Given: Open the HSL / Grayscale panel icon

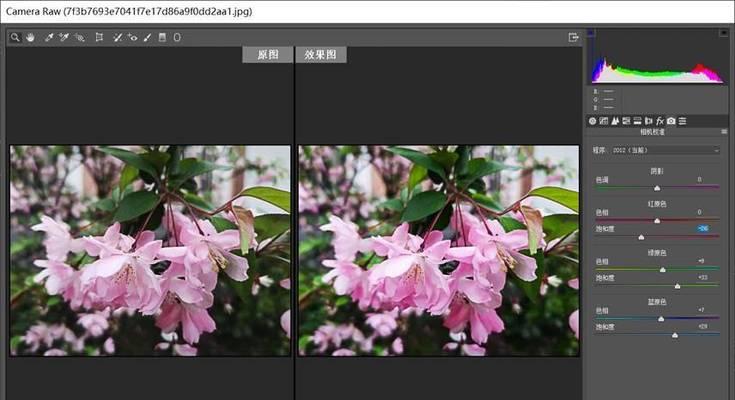Looking at the screenshot, I should point(626,121).
